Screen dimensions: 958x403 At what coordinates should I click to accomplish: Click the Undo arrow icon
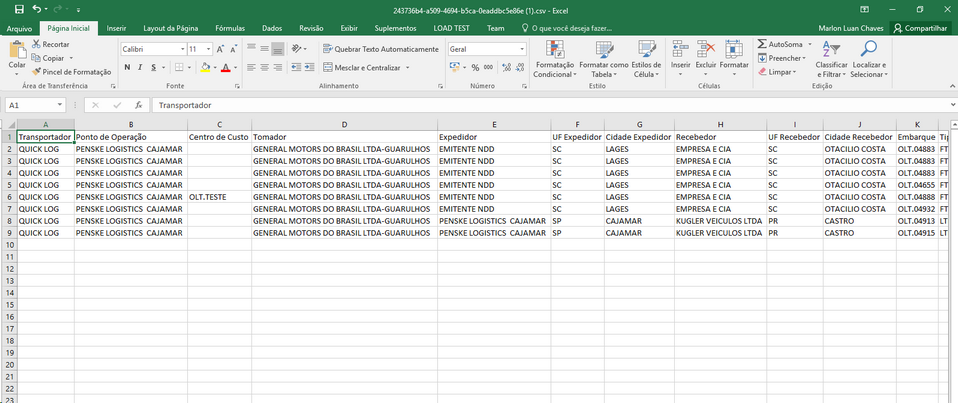coord(37,9)
